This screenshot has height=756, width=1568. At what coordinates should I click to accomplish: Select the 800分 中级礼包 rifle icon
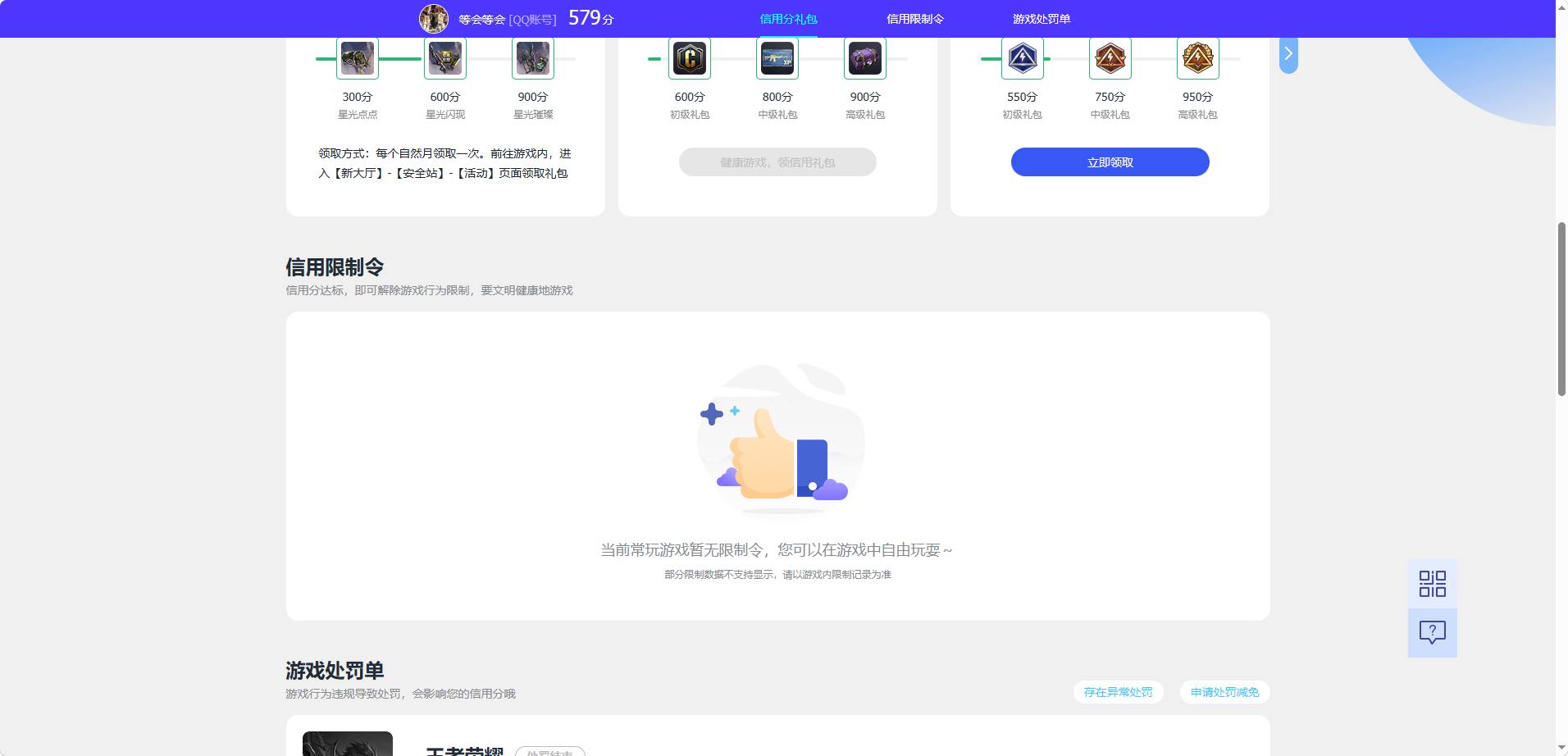777,58
